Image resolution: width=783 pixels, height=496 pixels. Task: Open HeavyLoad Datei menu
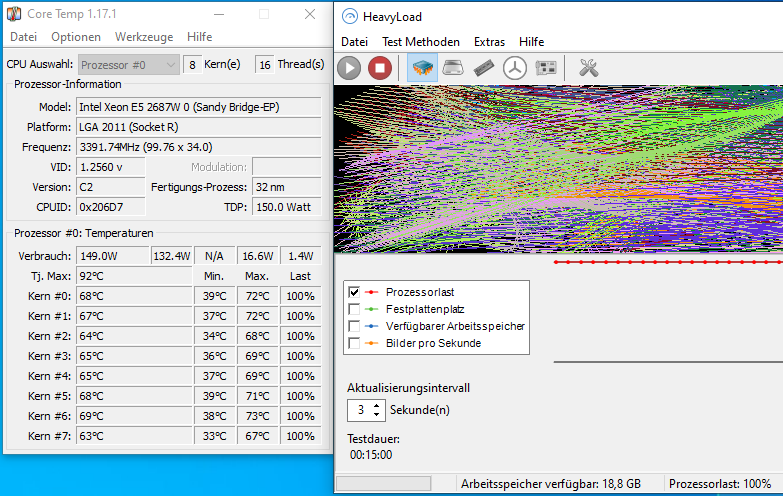click(x=355, y=42)
